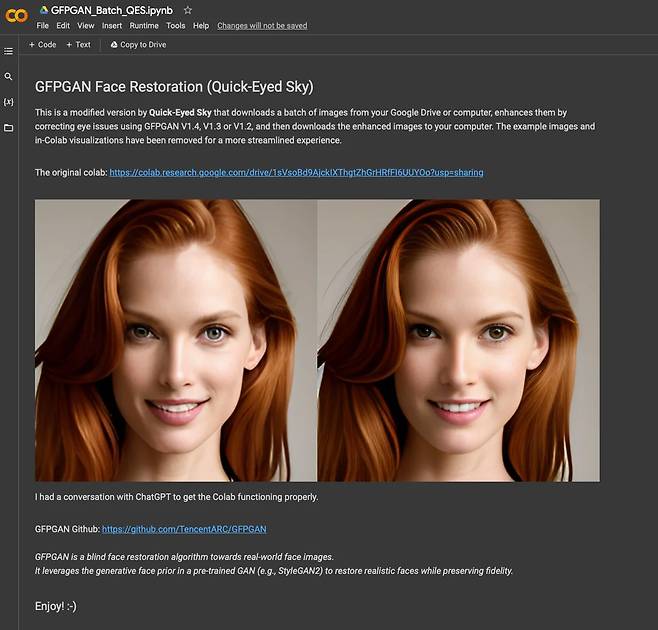Open the Table of contents sidebar icon
658x630 pixels.
click(9, 51)
